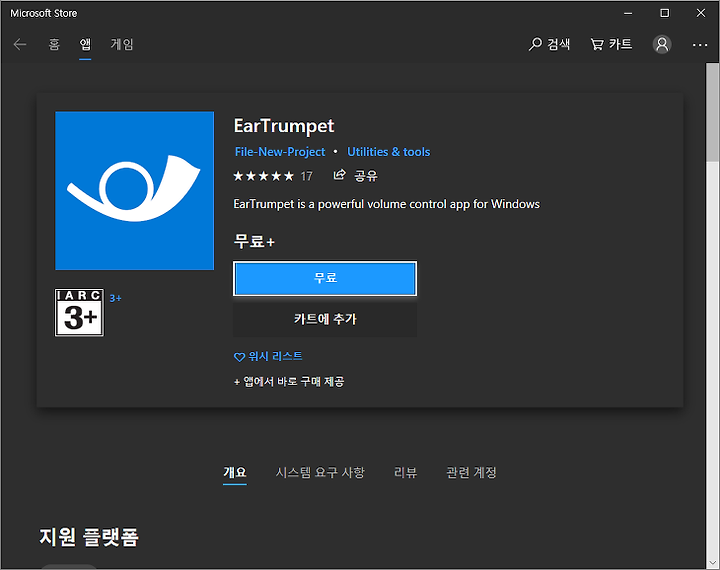Switch to the 게임 tab
This screenshot has width=720, height=570.
(122, 44)
